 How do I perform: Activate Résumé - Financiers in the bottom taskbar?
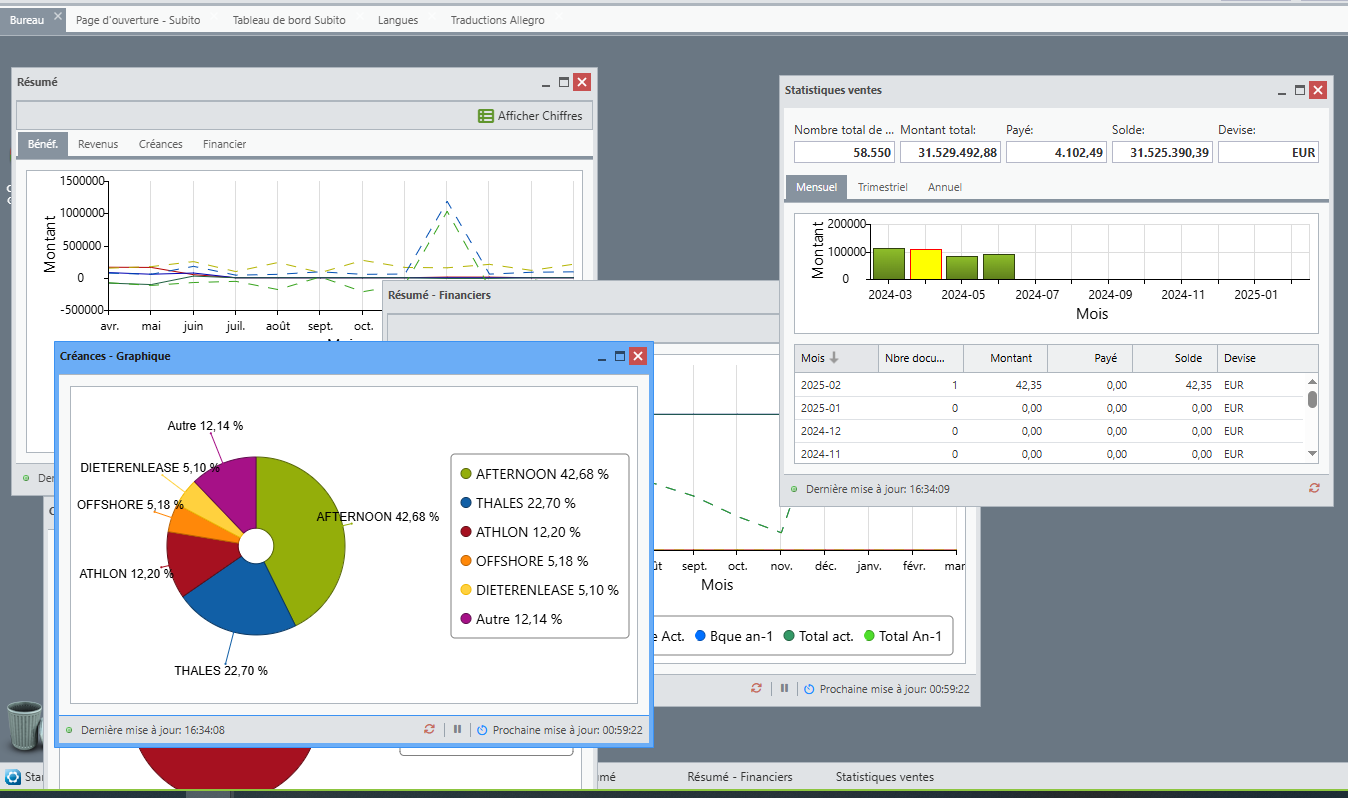740,777
